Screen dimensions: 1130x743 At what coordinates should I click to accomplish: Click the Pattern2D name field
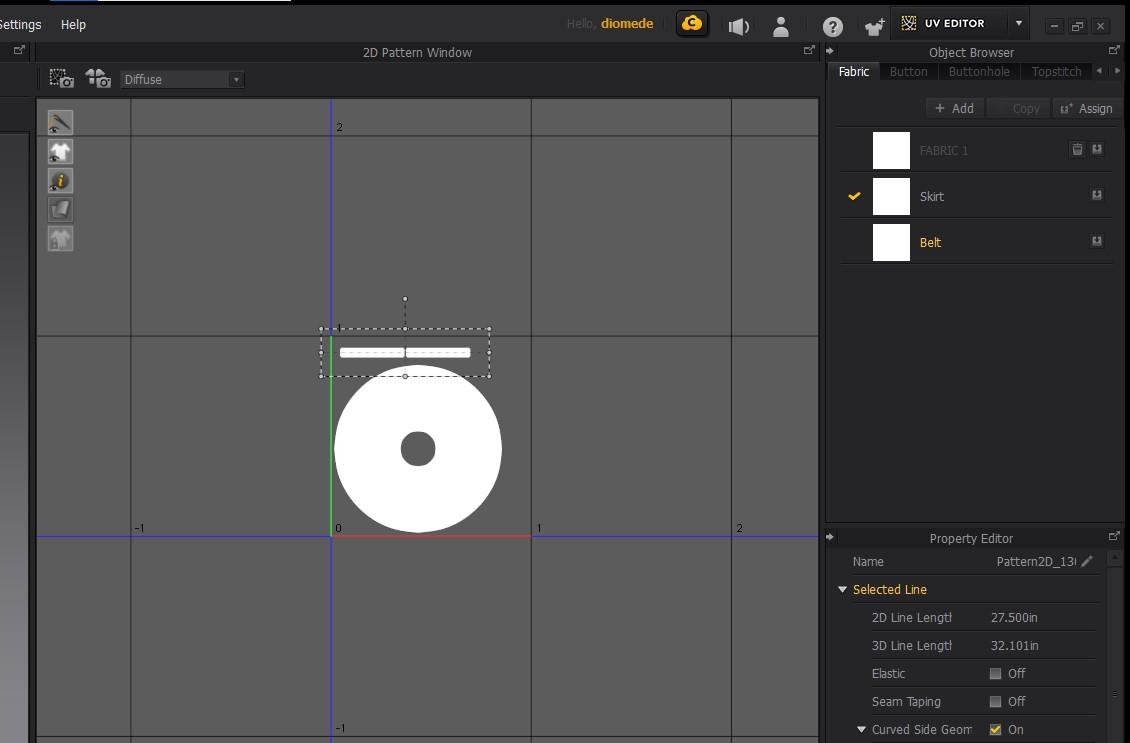[x=1036, y=561]
